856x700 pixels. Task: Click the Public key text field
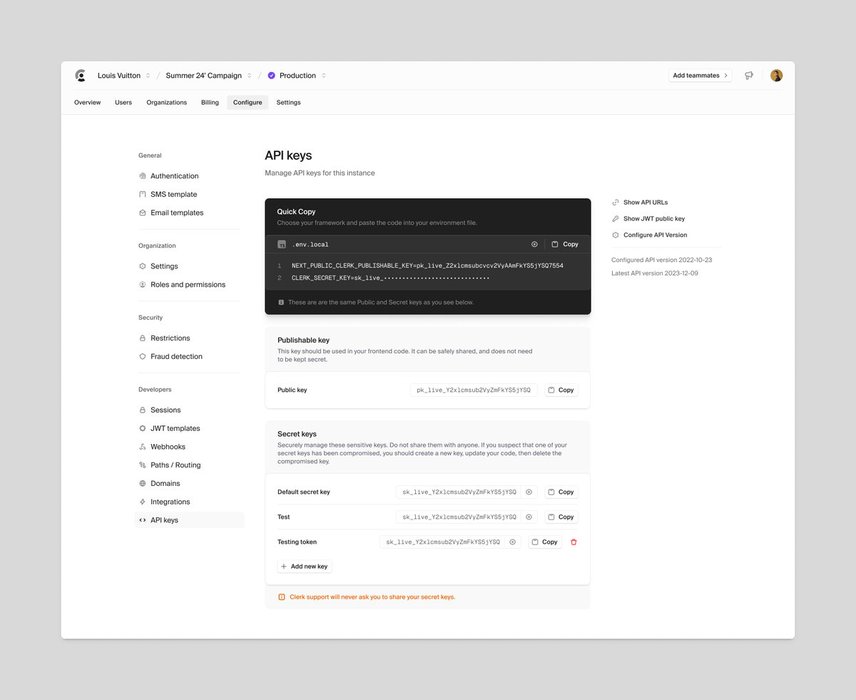473,390
